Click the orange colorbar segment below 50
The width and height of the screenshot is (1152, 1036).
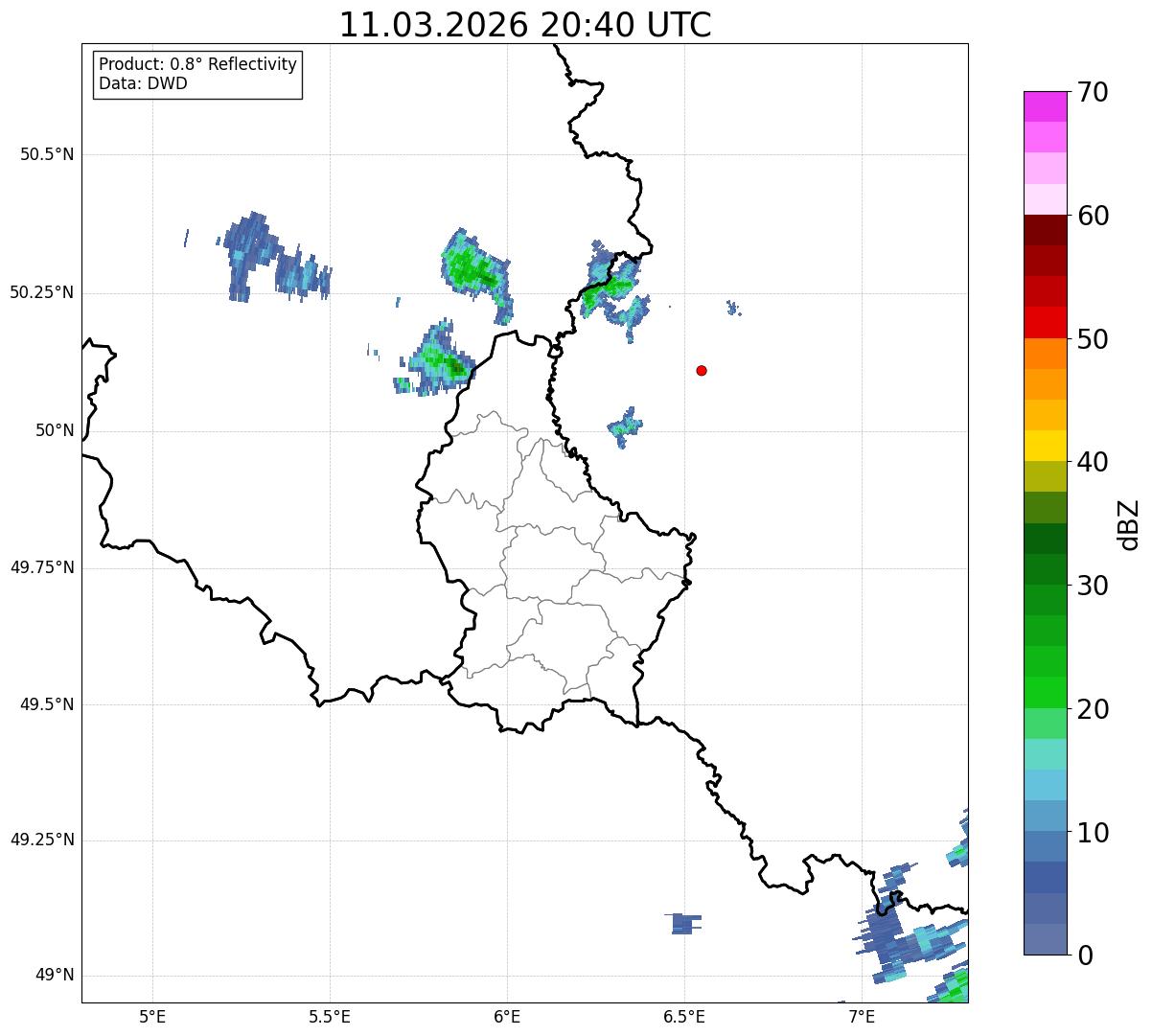pos(1045,354)
